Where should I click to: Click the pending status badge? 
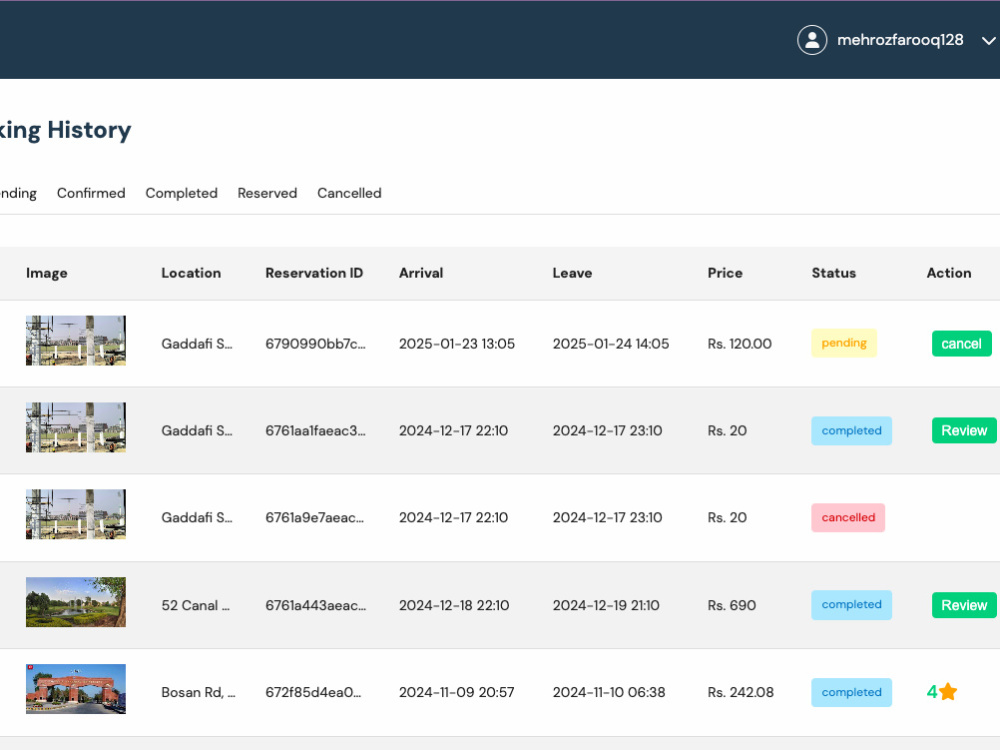click(x=844, y=343)
